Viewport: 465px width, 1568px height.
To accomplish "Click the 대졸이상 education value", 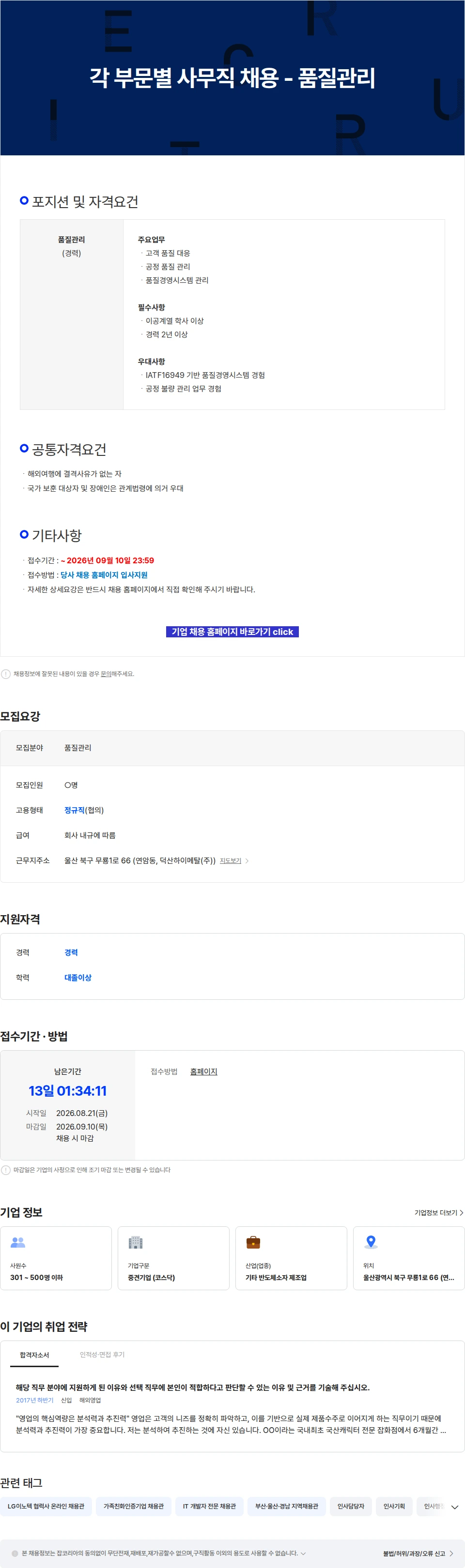I will click(x=78, y=978).
